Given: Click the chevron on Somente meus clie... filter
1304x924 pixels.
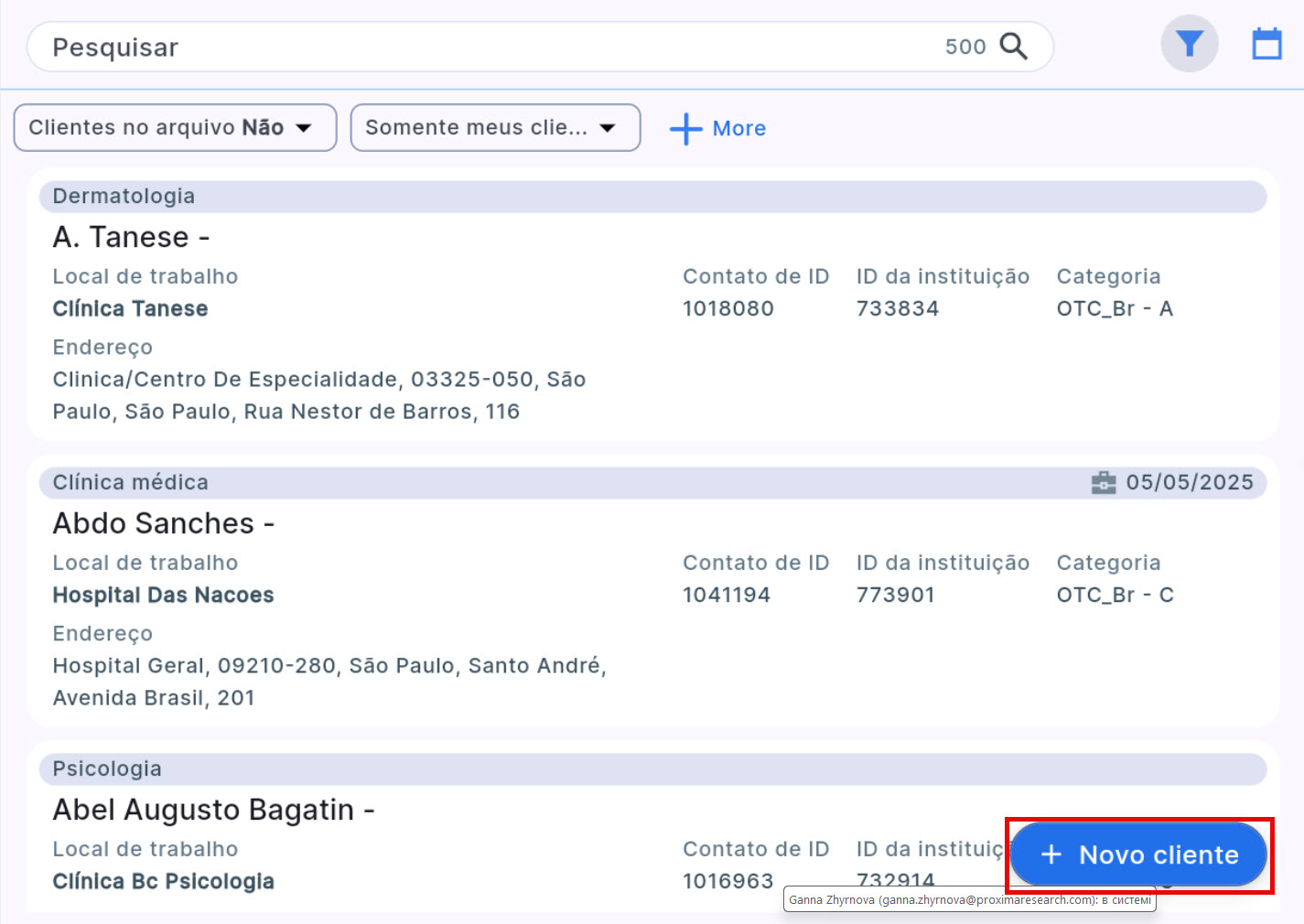Looking at the screenshot, I should [608, 128].
